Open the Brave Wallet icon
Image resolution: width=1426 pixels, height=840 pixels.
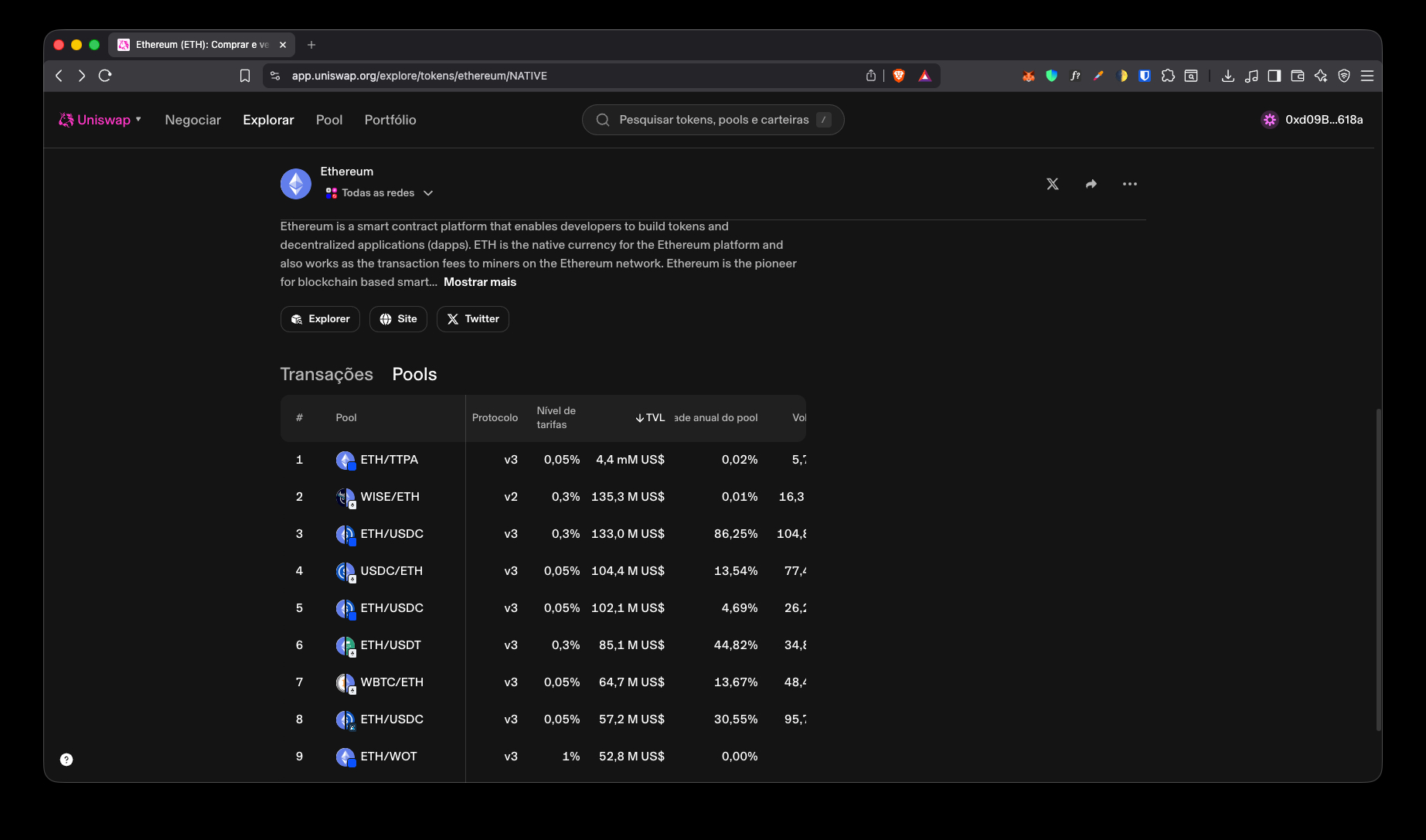tap(1298, 76)
